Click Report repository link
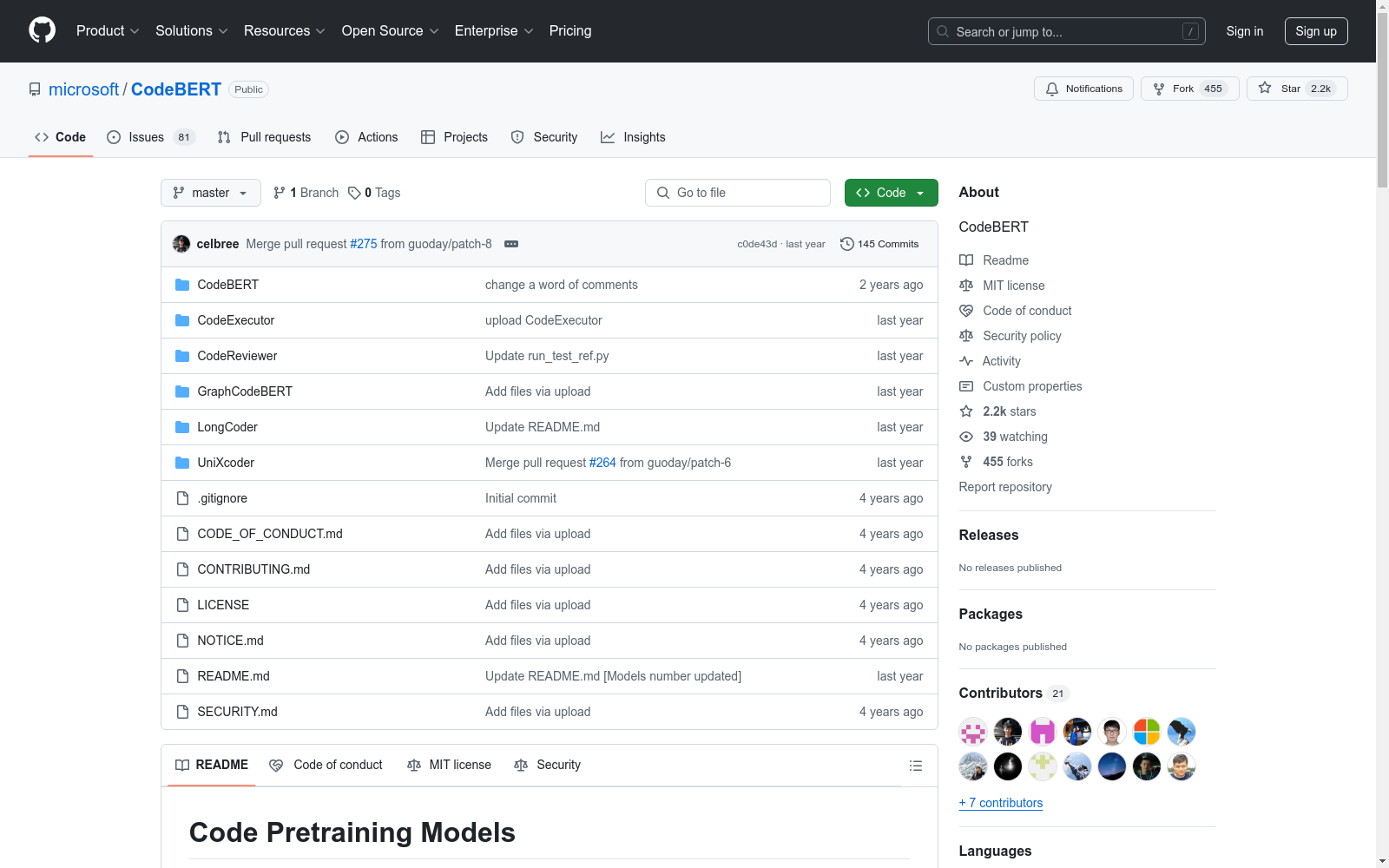Screen dimensions: 1389x868 click(x=1005, y=487)
